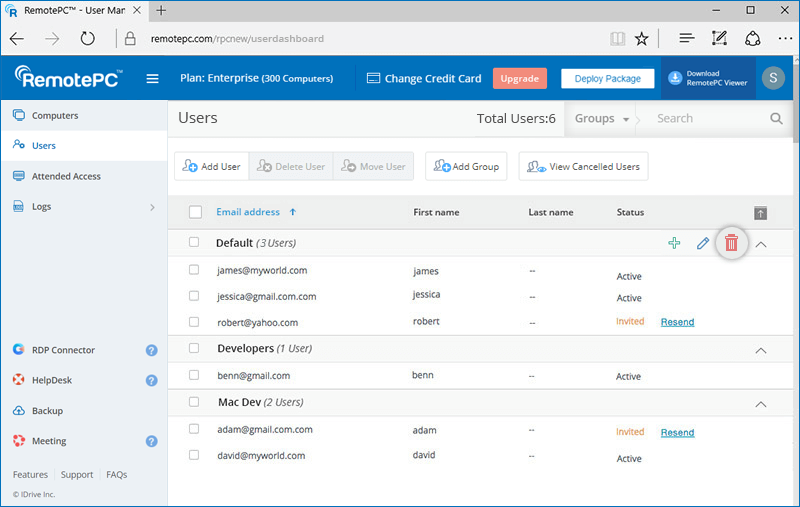Click the Deploy Package button
The width and height of the screenshot is (800, 507).
[608, 79]
